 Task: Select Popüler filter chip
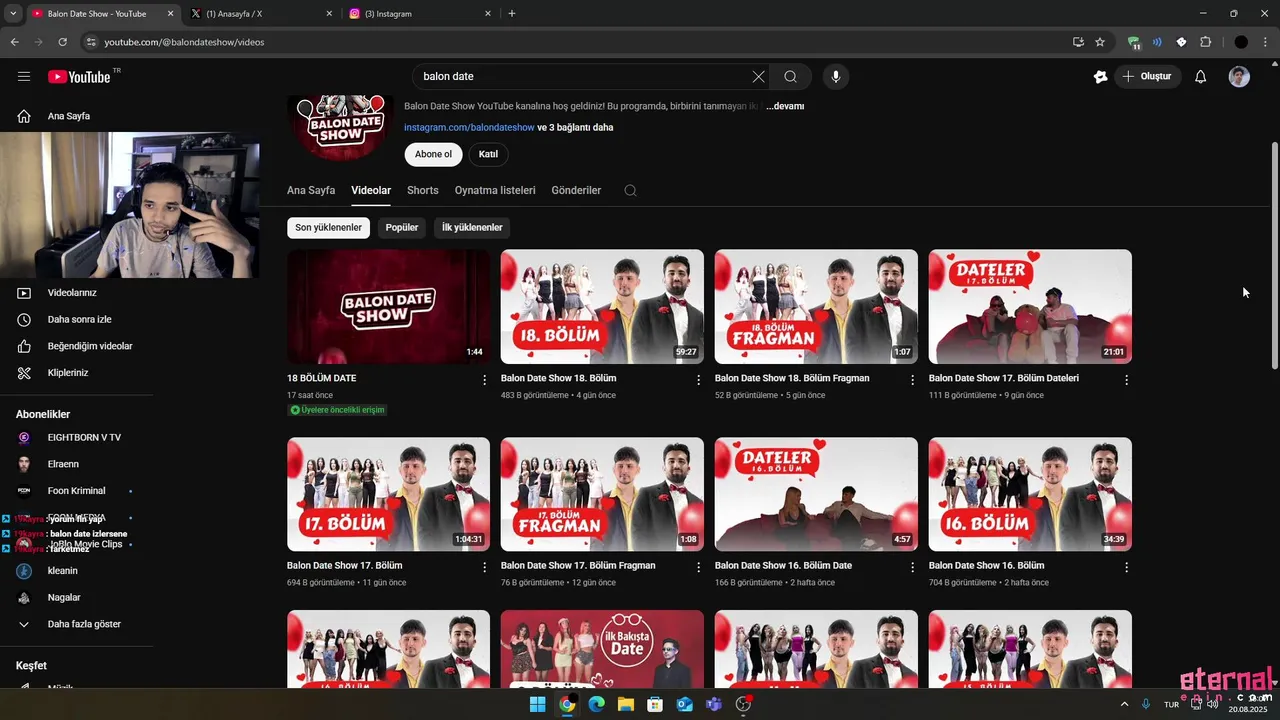tap(402, 227)
